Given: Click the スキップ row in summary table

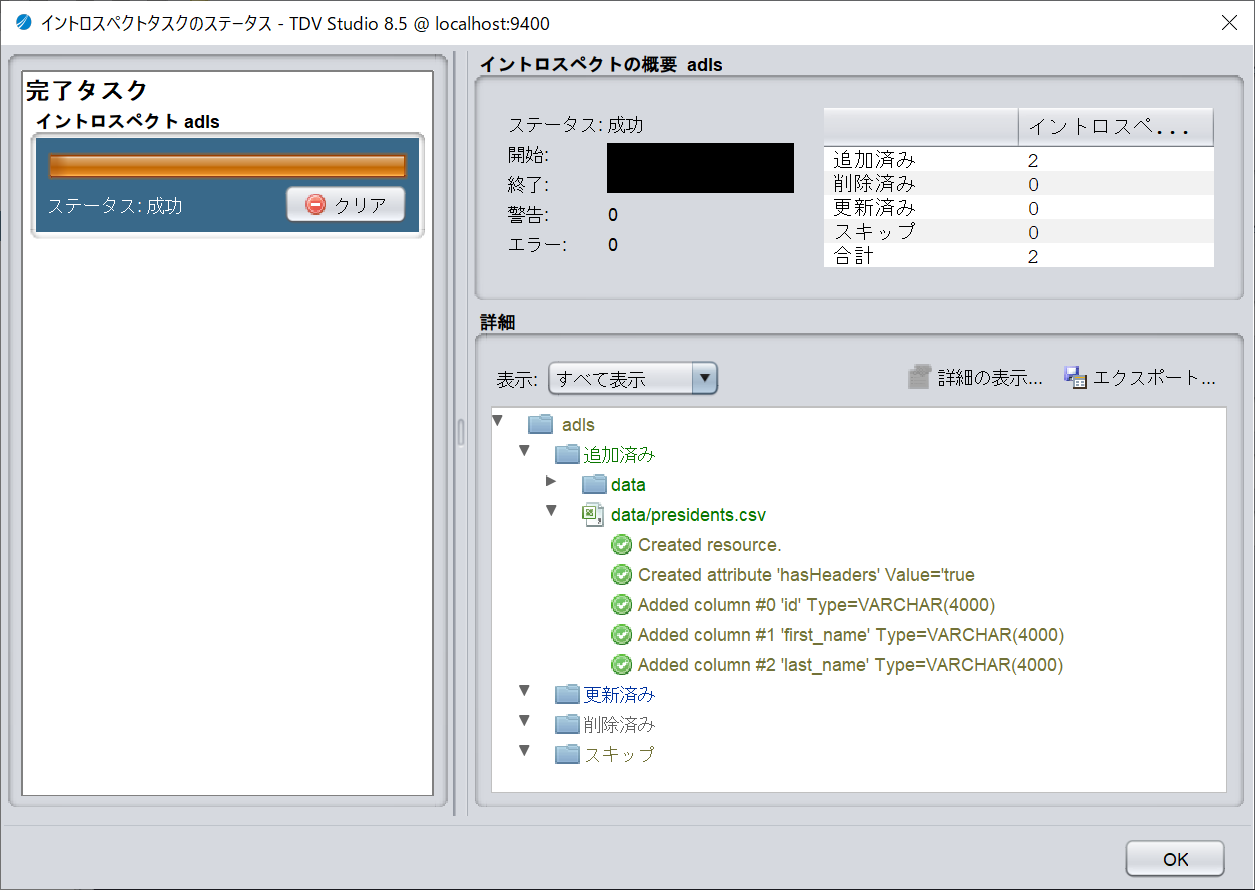Looking at the screenshot, I should tap(1018, 232).
